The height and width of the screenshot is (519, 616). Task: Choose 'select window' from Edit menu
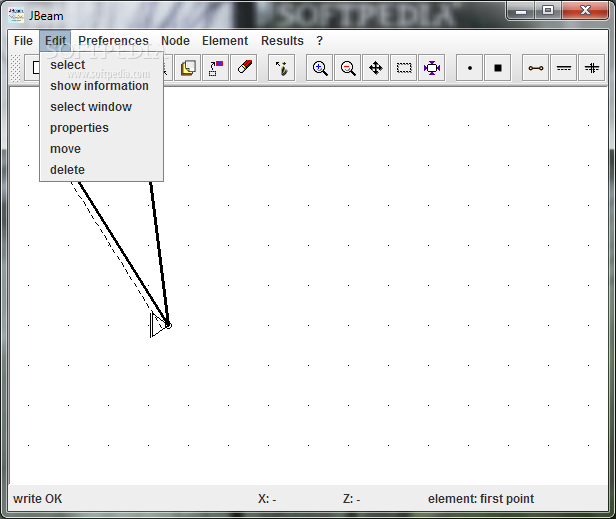101,106
